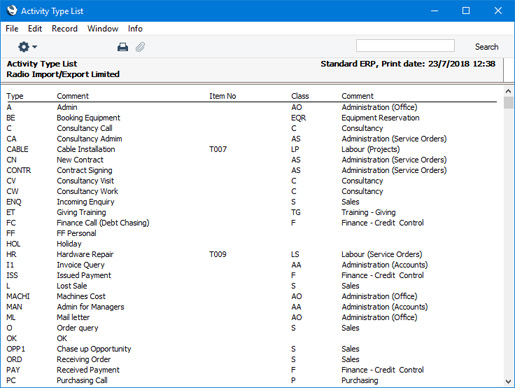Screen dimensions: 515x388
Task: Click 'Consultancy Visit' entry
Action: tap(85, 181)
